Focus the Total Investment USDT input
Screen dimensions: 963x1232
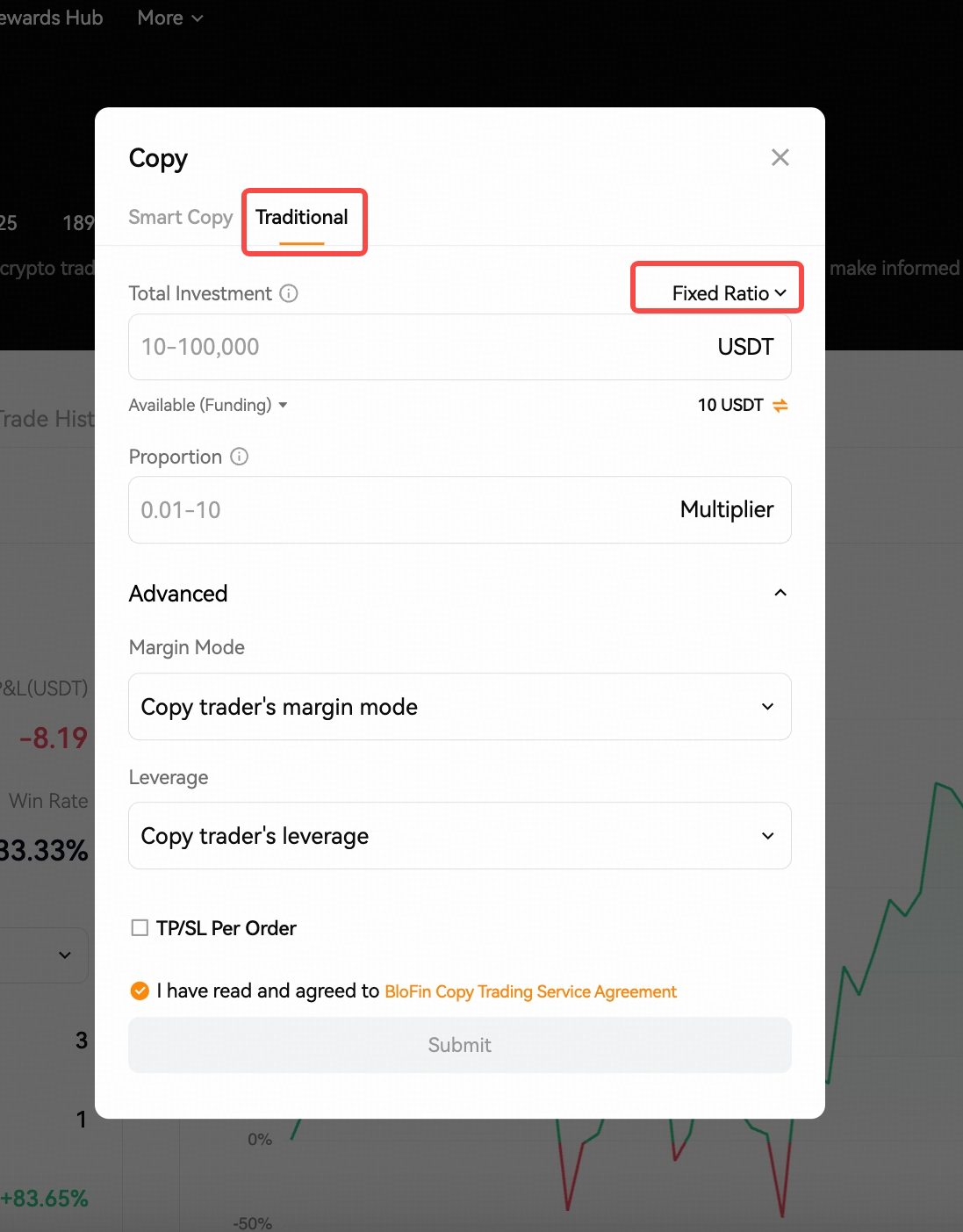click(x=460, y=347)
